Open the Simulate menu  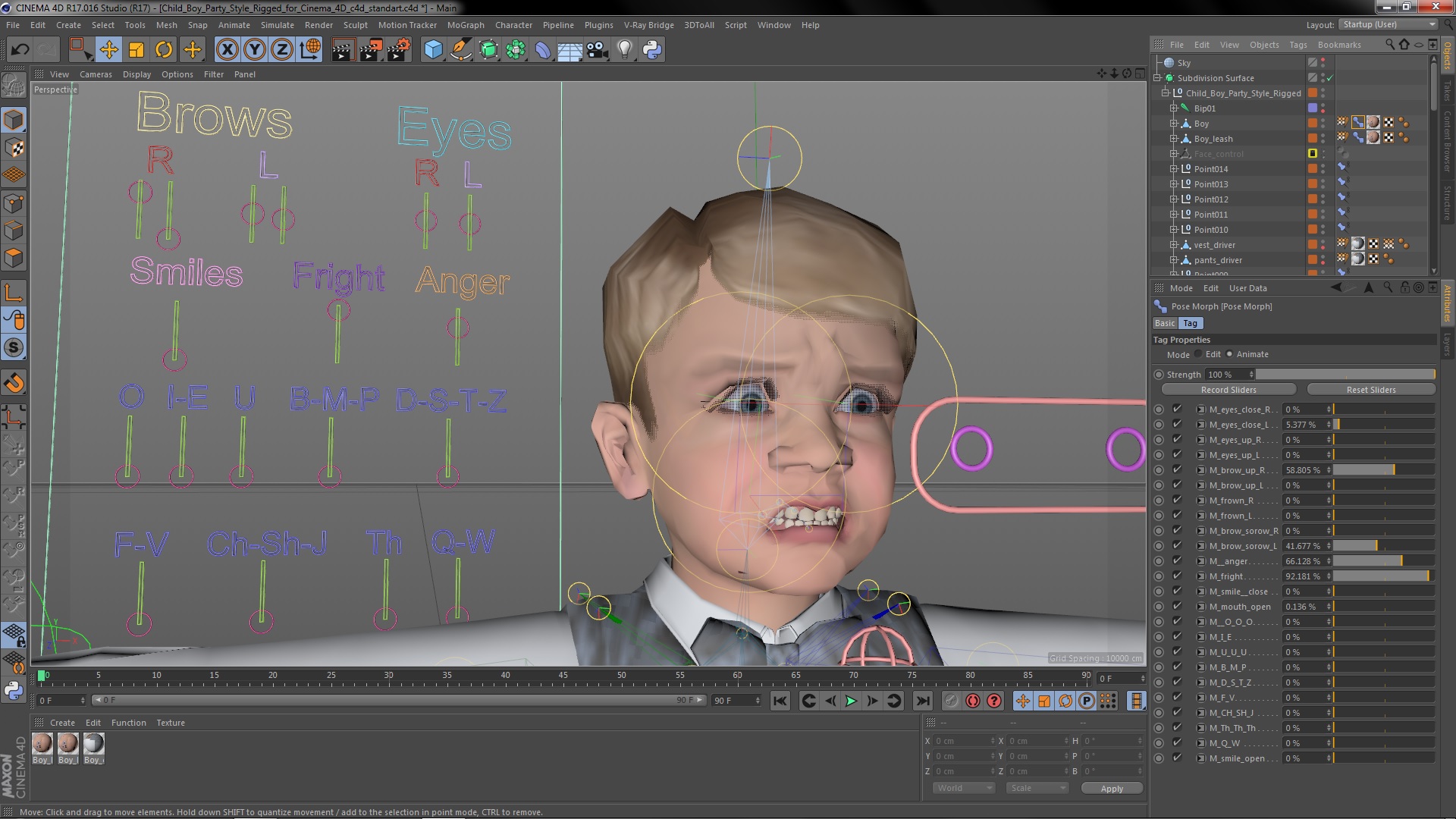click(277, 25)
